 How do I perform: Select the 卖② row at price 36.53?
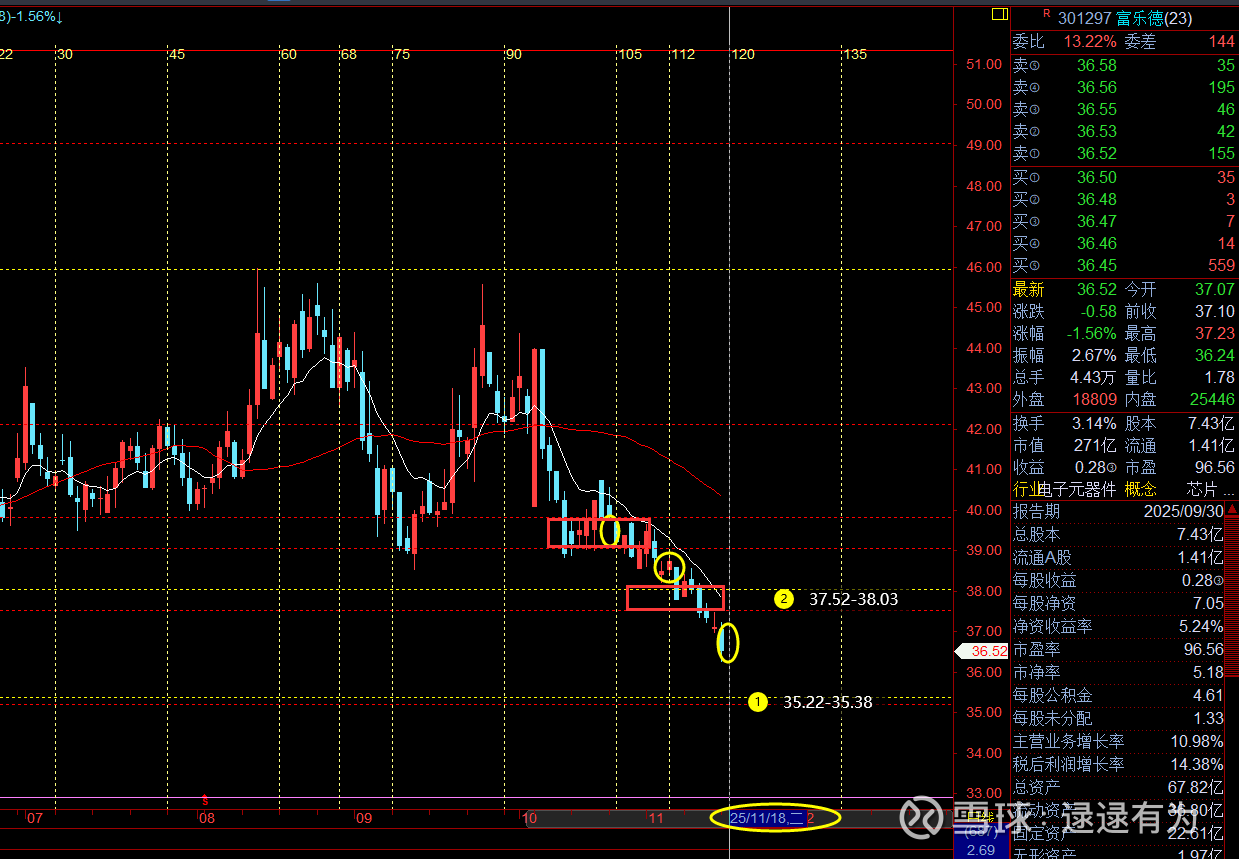click(1124, 131)
